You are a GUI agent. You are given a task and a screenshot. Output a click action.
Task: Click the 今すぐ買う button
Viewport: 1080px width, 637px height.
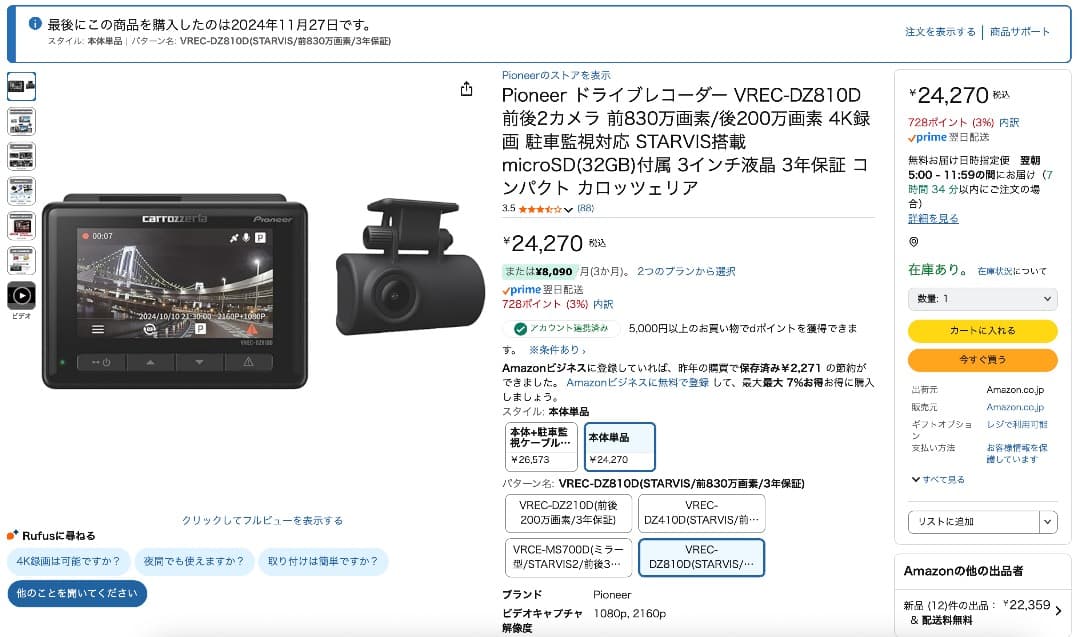click(x=981, y=359)
